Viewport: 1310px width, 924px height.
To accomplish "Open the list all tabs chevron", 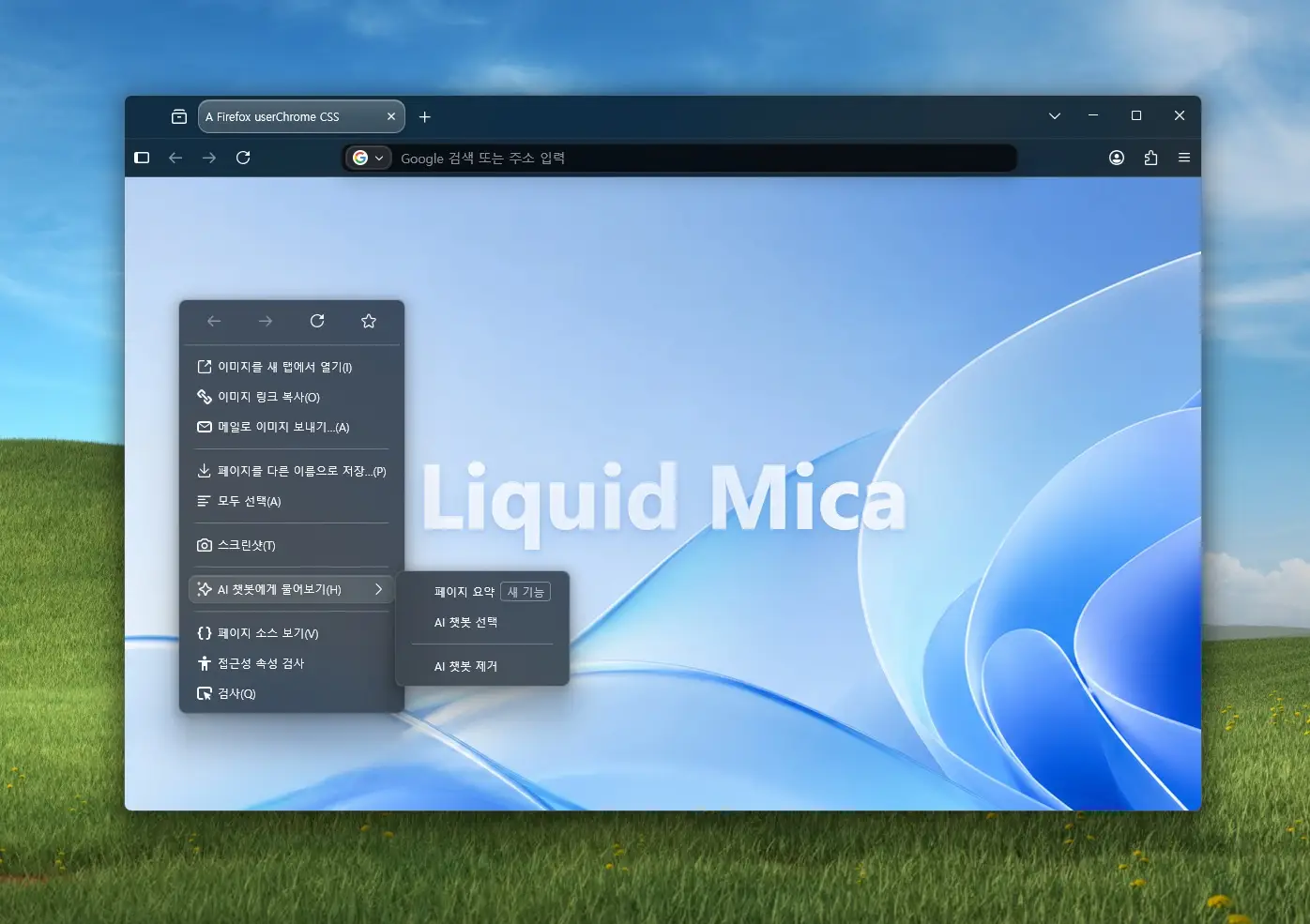I will point(1055,116).
